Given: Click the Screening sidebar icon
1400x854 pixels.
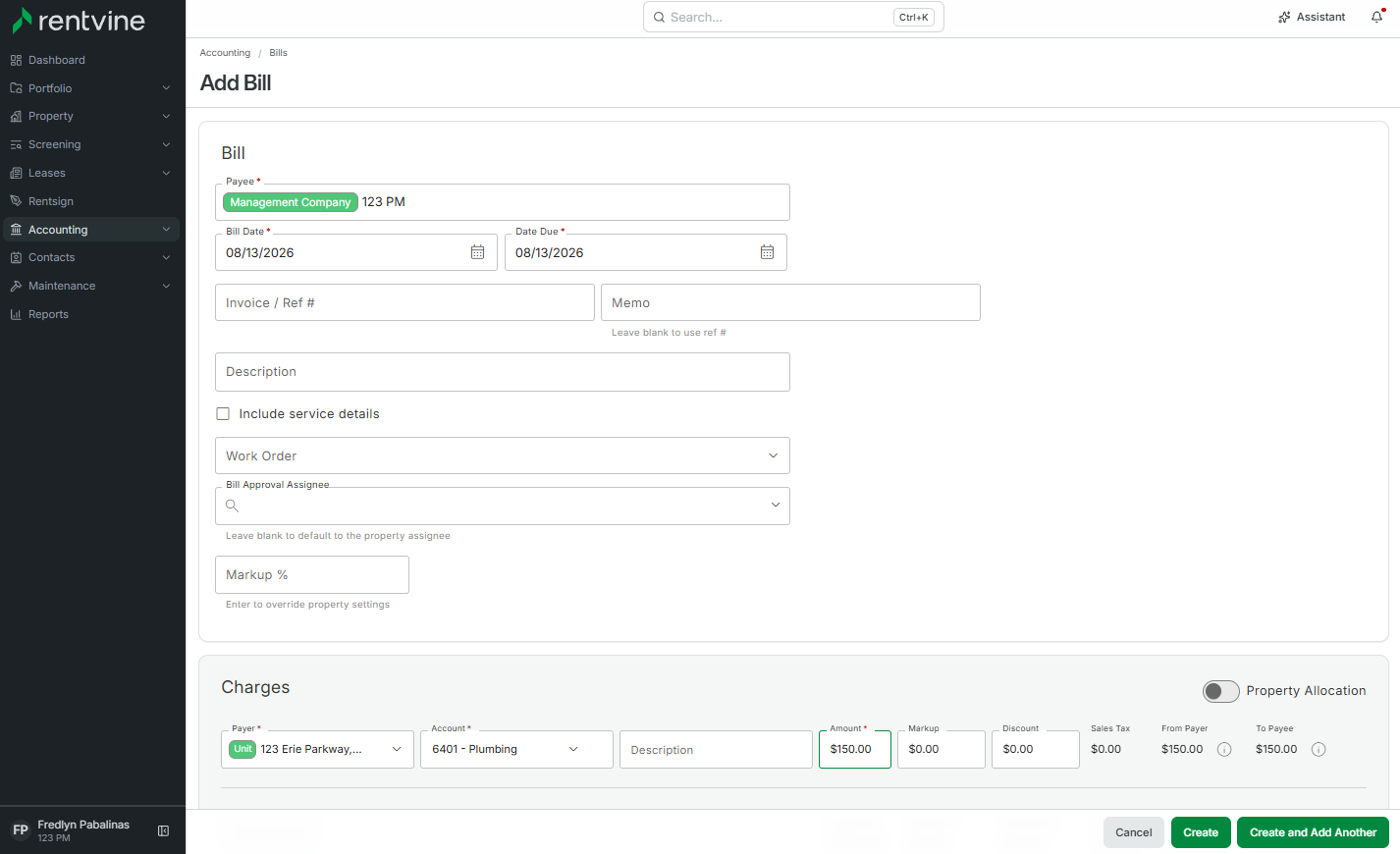Looking at the screenshot, I should 16,144.
